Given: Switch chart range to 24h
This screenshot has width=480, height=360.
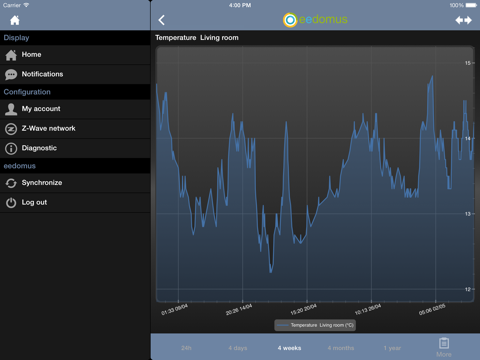Looking at the screenshot, I should click(x=186, y=348).
